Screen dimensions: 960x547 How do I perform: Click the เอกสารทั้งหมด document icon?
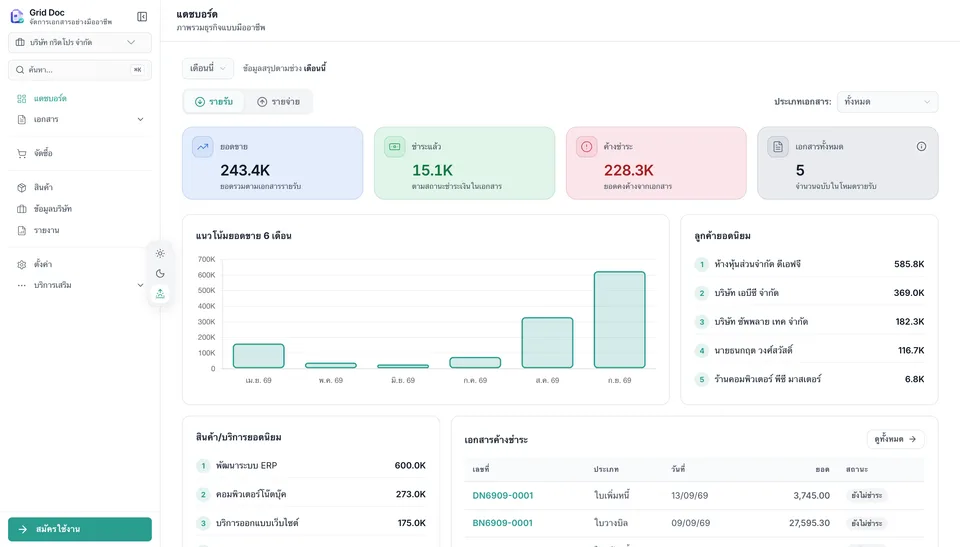tap(778, 147)
